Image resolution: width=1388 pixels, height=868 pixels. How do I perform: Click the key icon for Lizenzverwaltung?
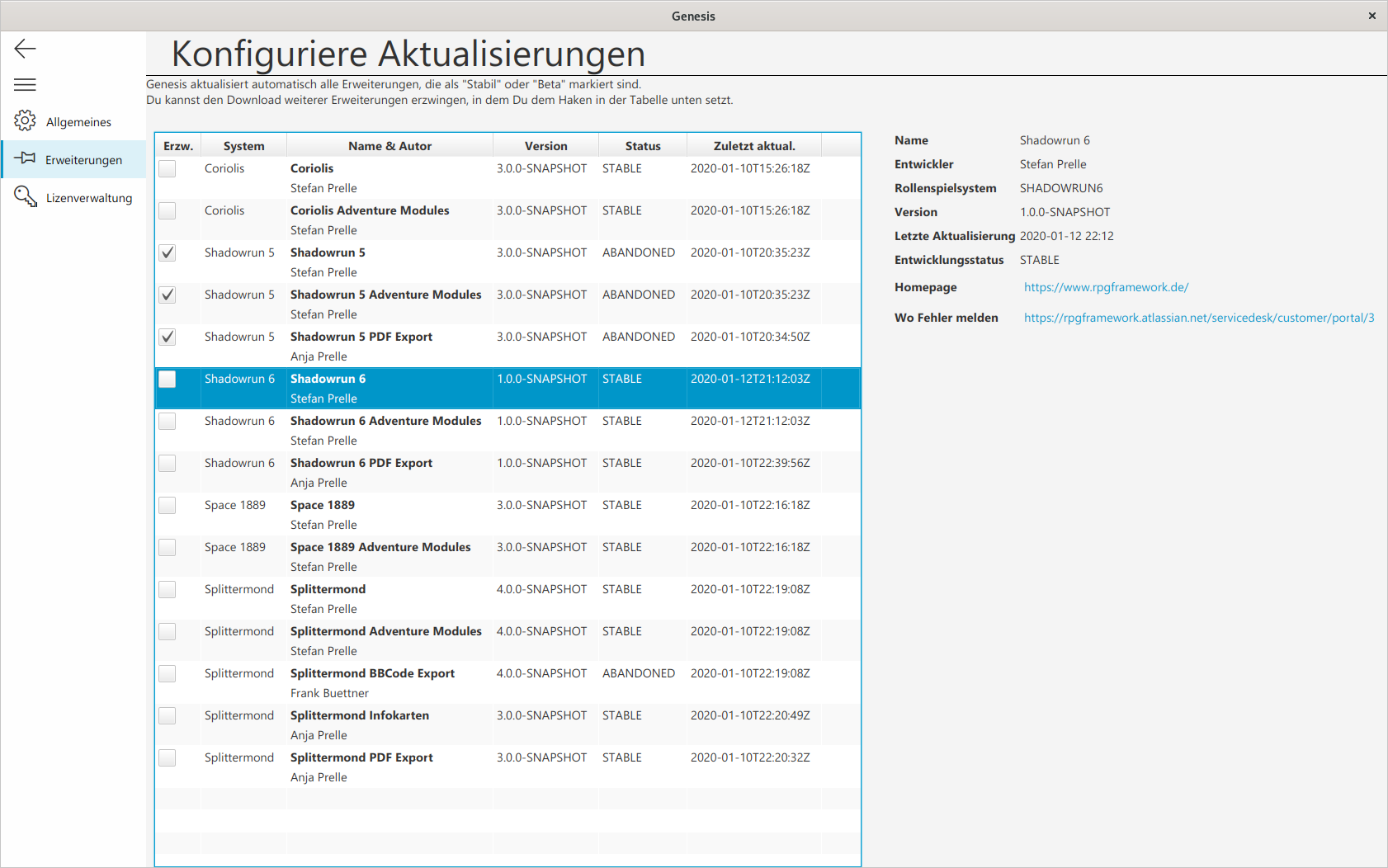tap(26, 196)
